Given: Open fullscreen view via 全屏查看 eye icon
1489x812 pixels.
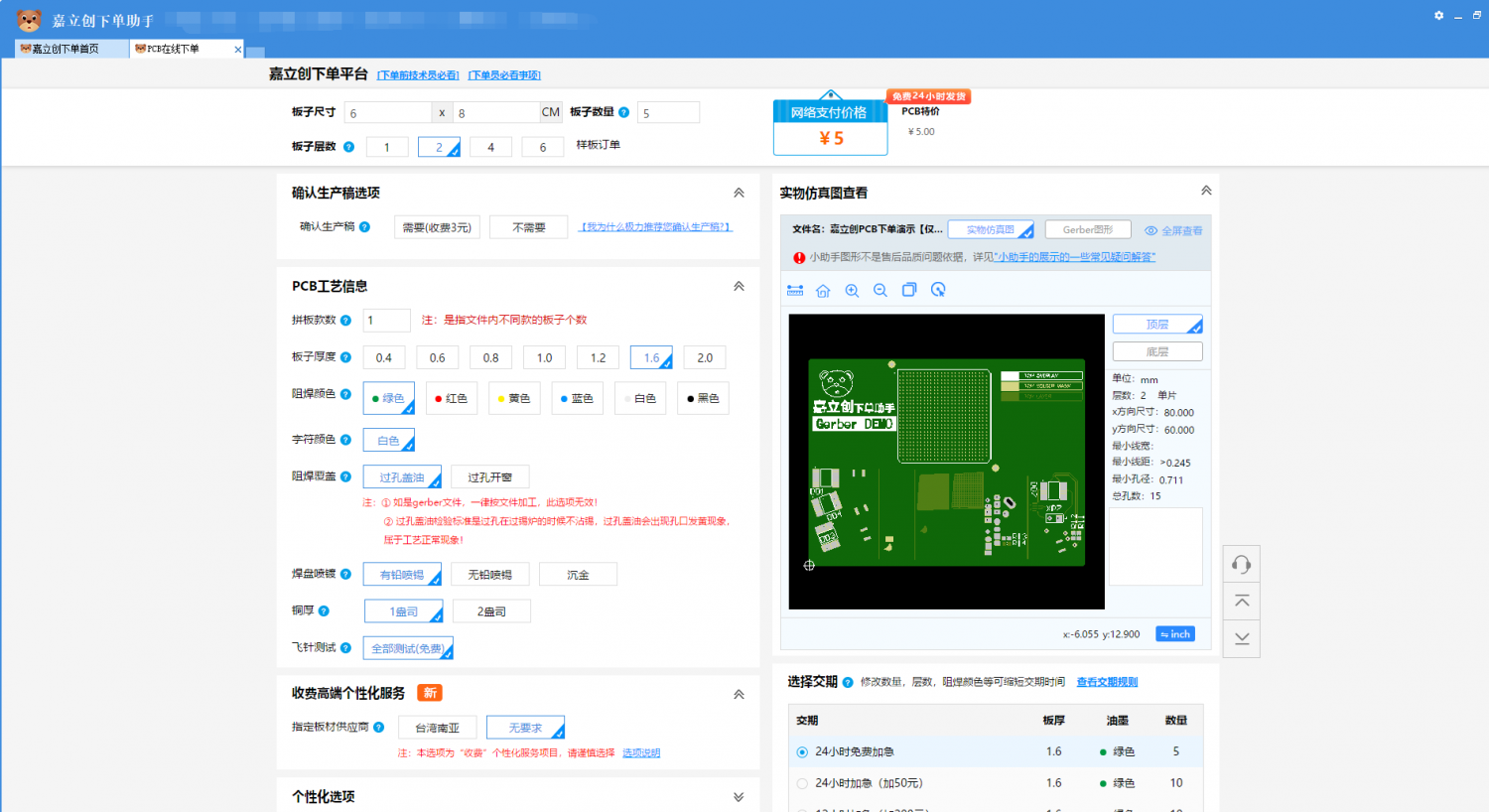Looking at the screenshot, I should pos(1151,230).
